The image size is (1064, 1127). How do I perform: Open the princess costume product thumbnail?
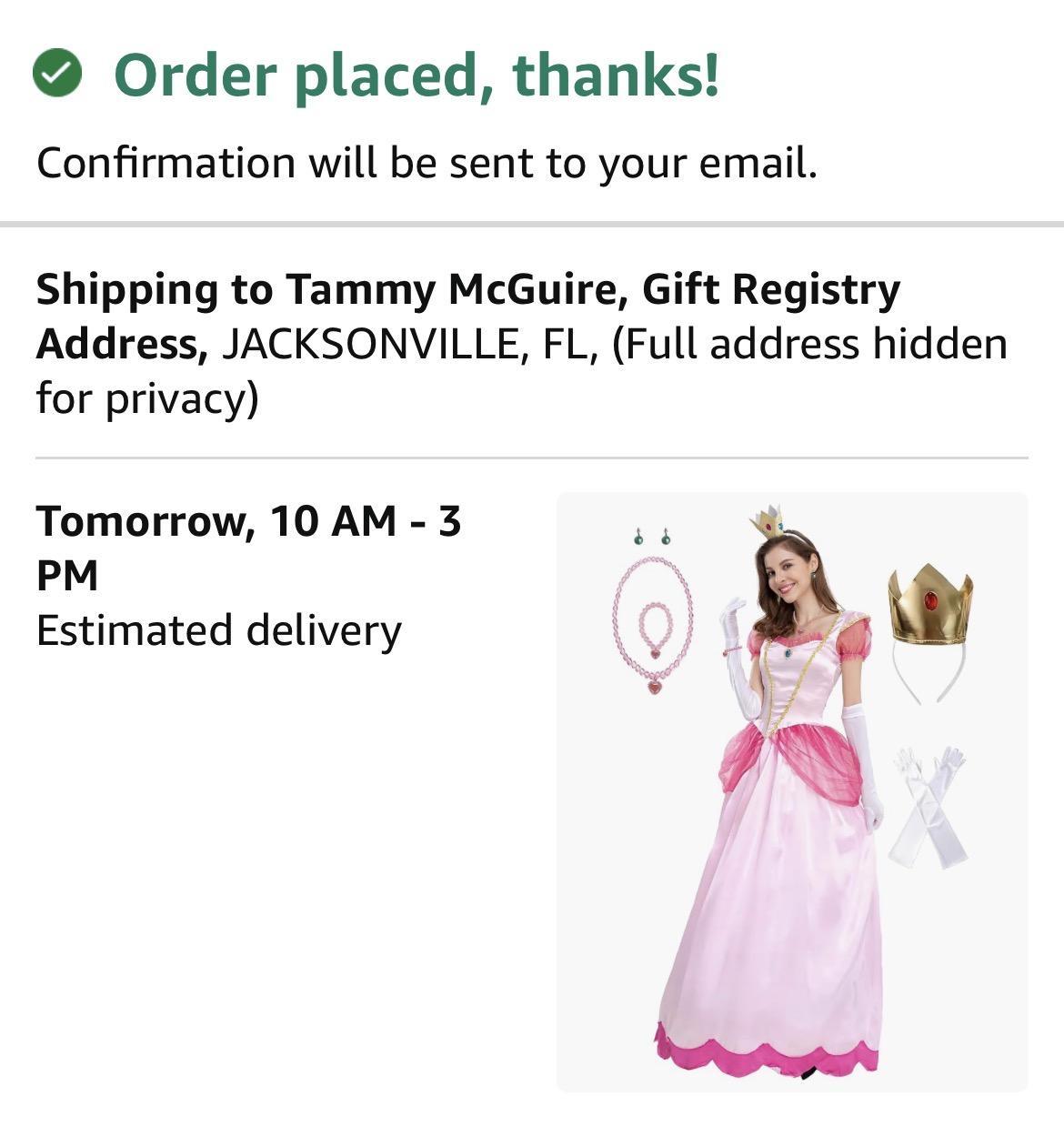coord(791,791)
